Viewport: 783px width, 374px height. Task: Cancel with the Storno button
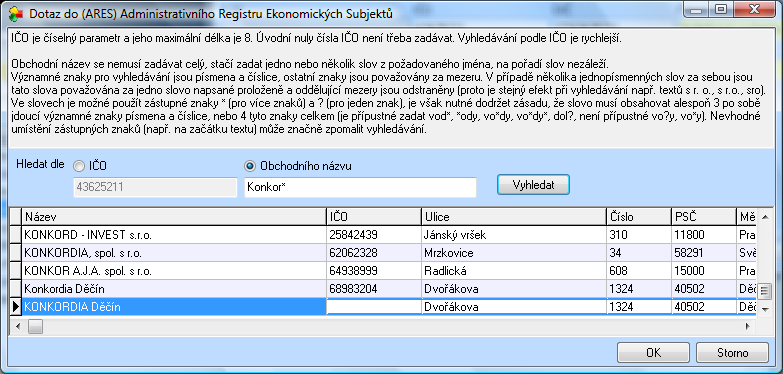coord(732,353)
